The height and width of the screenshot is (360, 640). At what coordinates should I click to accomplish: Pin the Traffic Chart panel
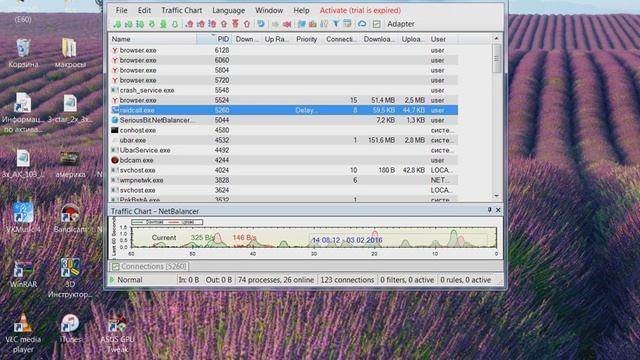coord(489,210)
